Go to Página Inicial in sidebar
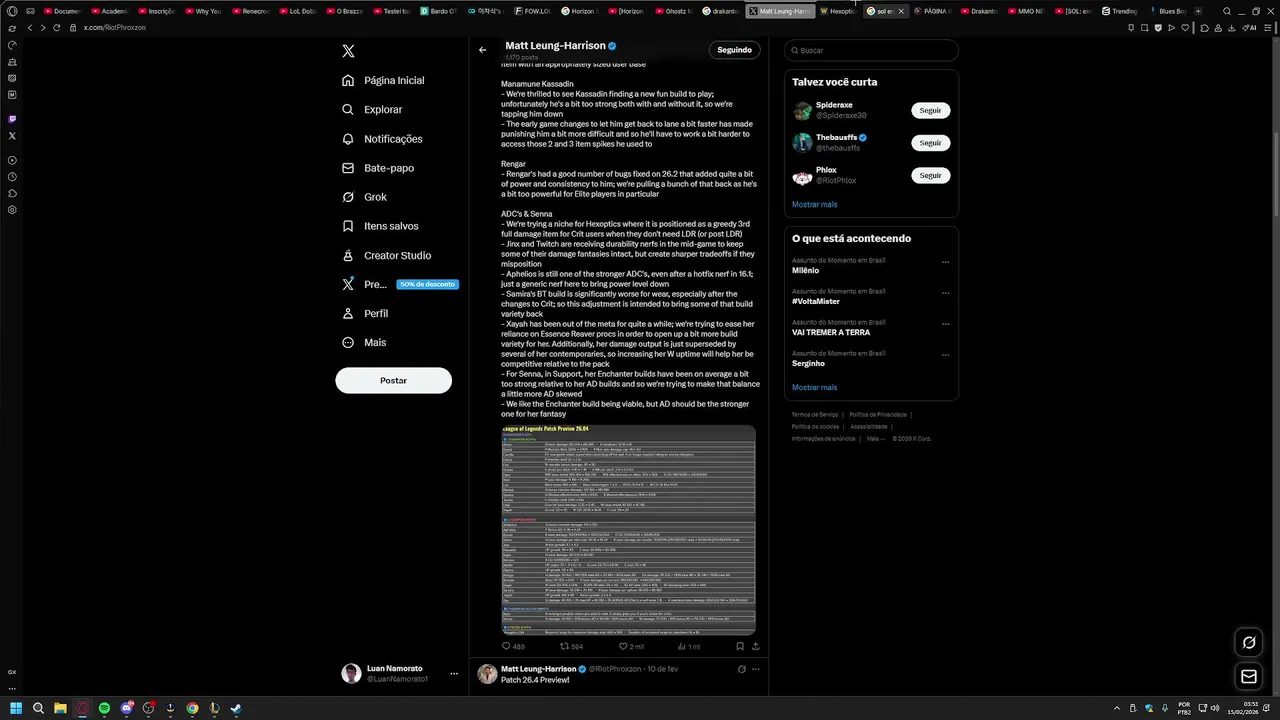Viewport: 1280px width, 720px height. pos(383,80)
